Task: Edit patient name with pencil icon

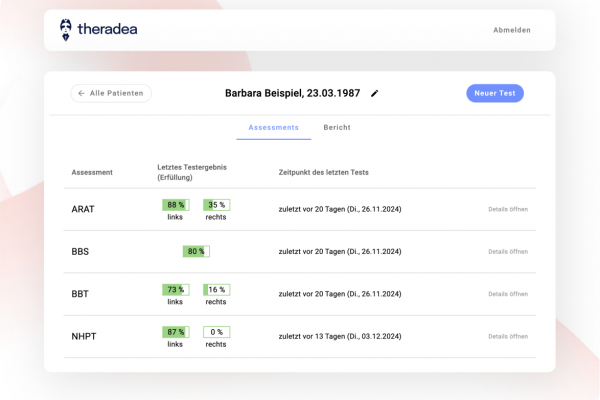Action: coord(375,94)
